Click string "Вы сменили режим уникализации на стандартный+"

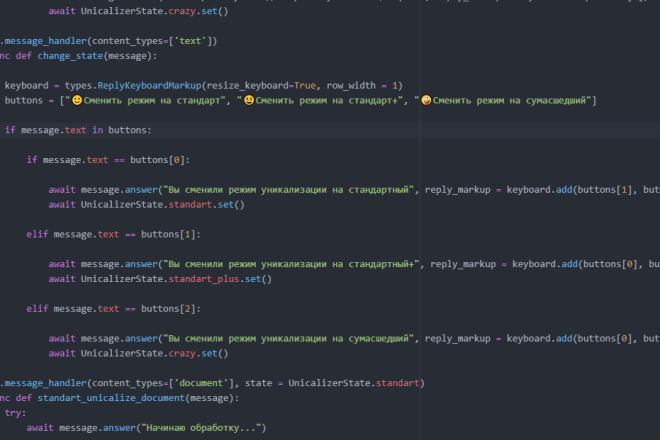[291, 264]
